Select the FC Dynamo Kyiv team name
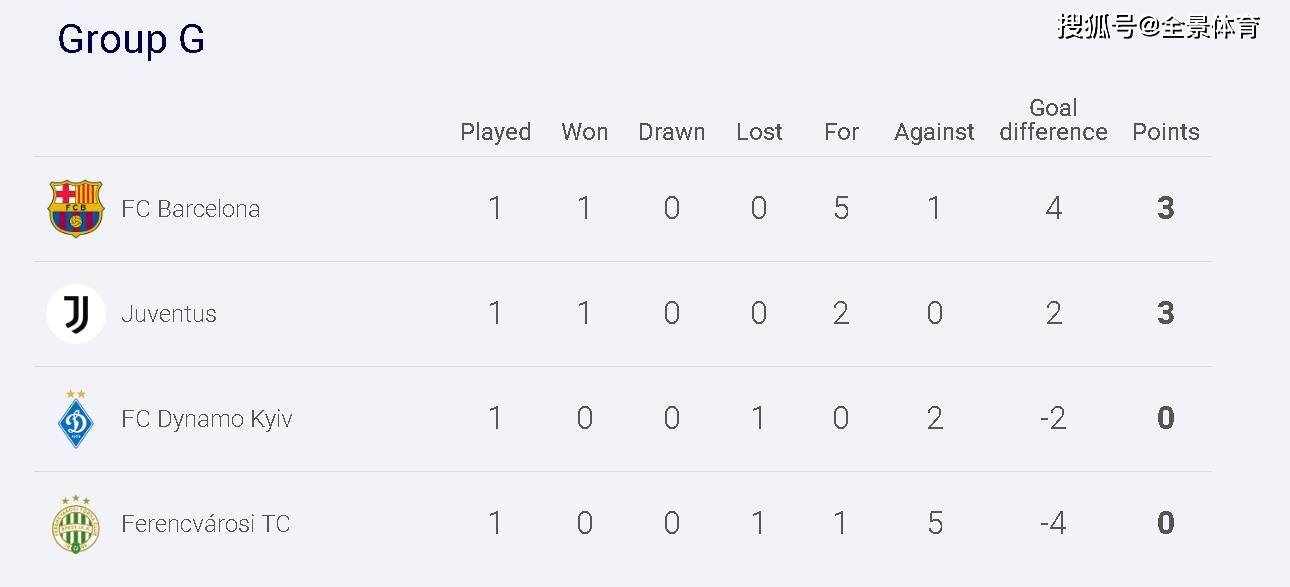Screen dimensions: 1290x587 click(207, 419)
